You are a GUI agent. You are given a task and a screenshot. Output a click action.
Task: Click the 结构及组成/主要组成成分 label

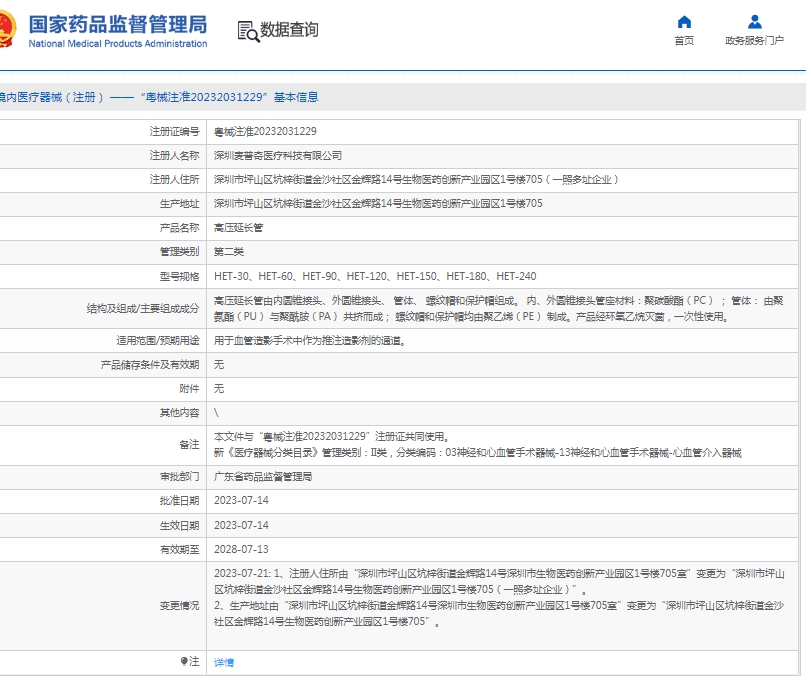(143, 308)
